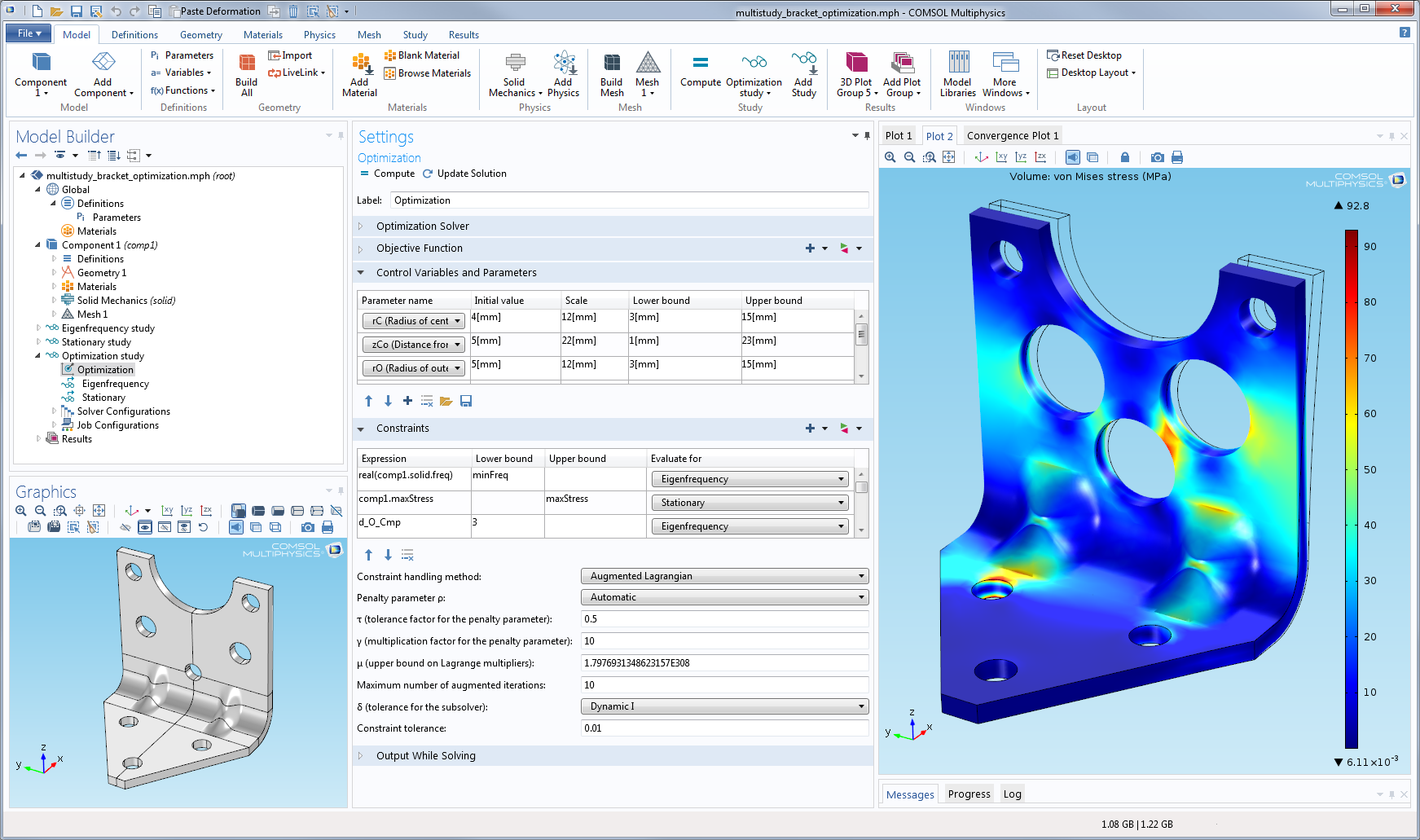This screenshot has width=1420, height=840.
Task: Click the Compute button in Settings
Action: click(388, 174)
